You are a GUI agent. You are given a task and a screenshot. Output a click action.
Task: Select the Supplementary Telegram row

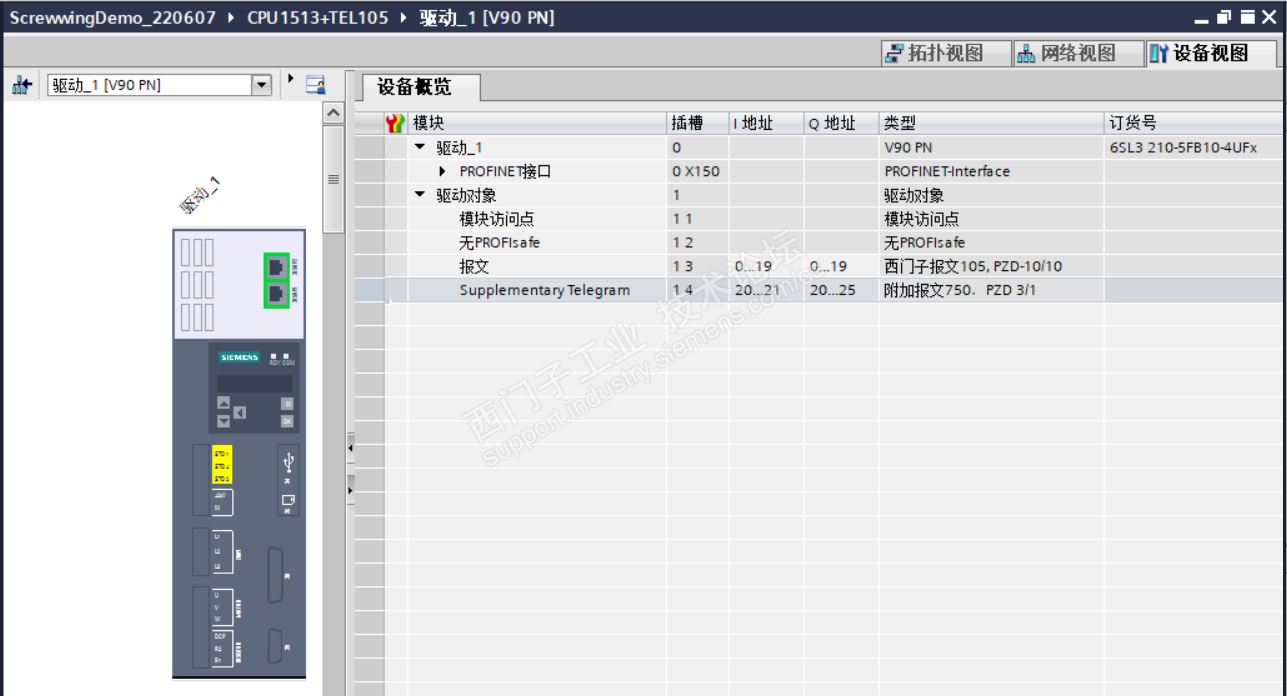(820, 291)
